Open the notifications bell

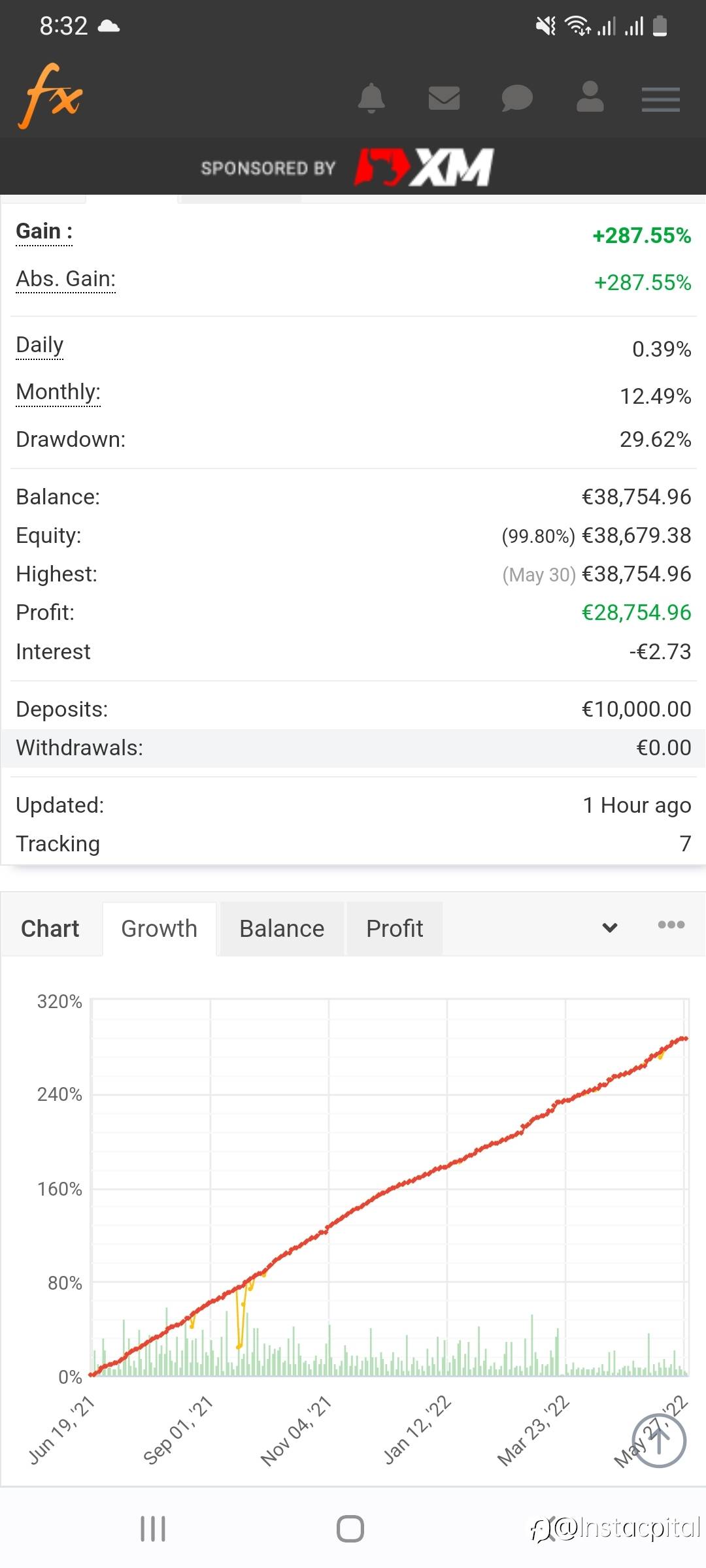point(371,99)
